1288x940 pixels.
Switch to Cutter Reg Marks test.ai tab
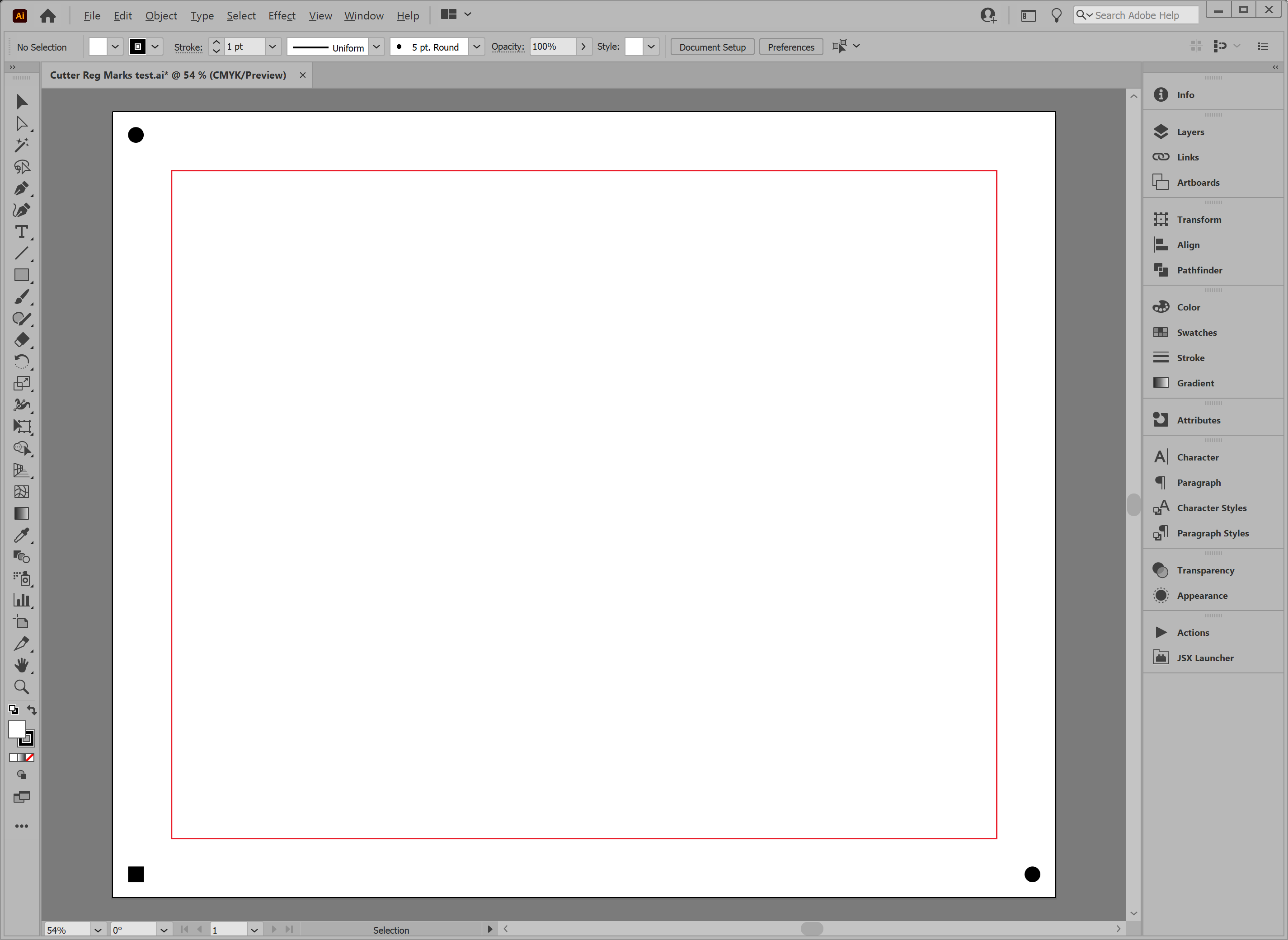point(168,75)
